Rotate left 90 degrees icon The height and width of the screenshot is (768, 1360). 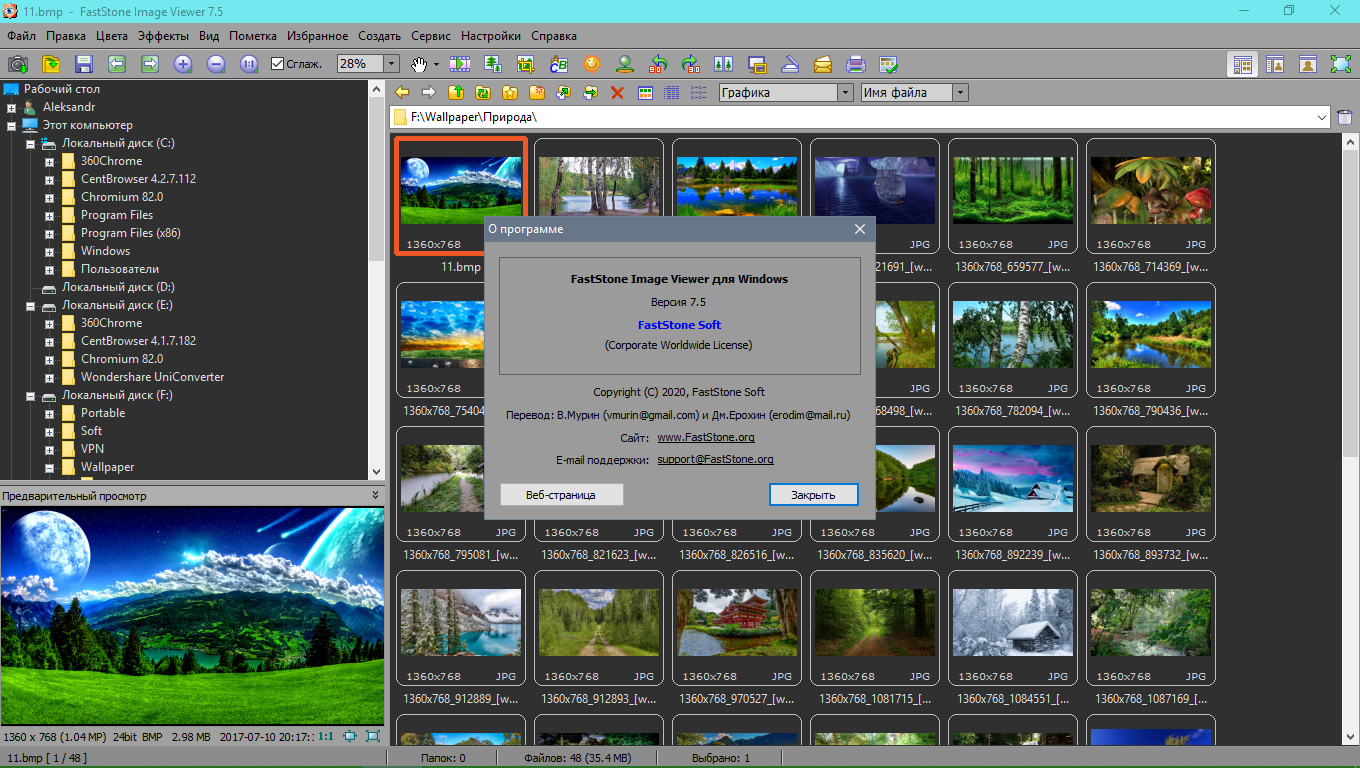tap(658, 64)
